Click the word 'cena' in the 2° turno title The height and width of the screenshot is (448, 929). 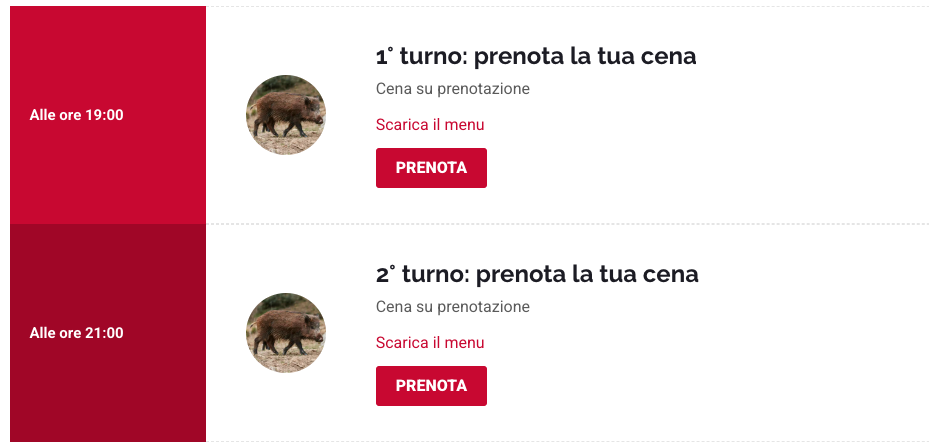pyautogui.click(x=672, y=275)
